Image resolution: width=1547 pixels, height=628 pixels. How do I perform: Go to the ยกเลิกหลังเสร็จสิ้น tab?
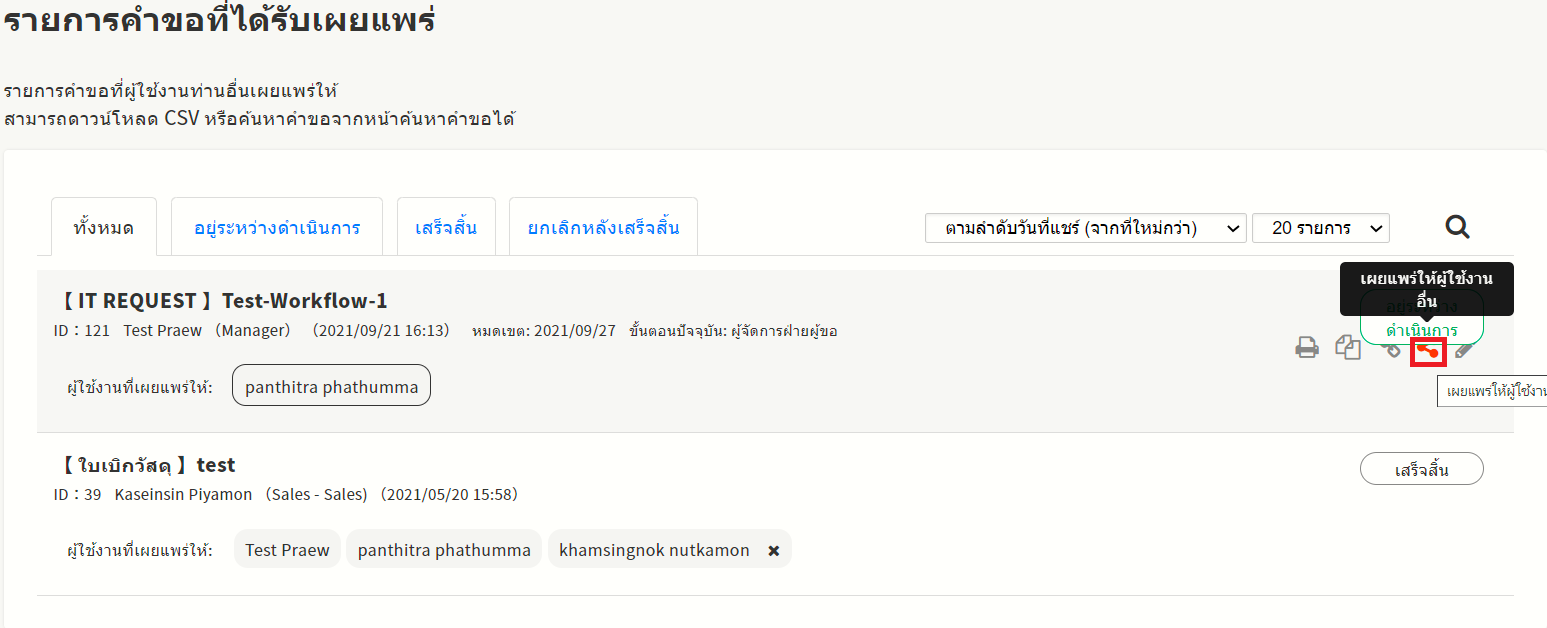pos(603,227)
